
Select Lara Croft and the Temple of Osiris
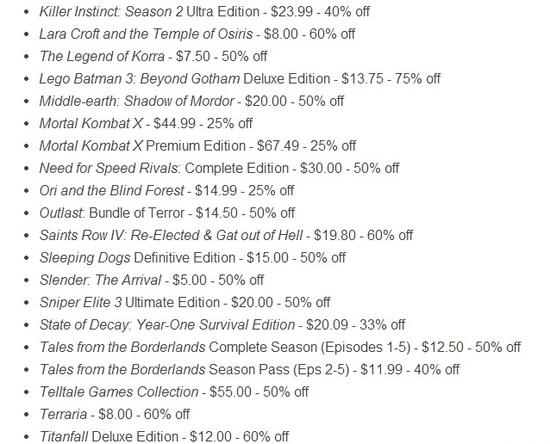tap(197, 34)
